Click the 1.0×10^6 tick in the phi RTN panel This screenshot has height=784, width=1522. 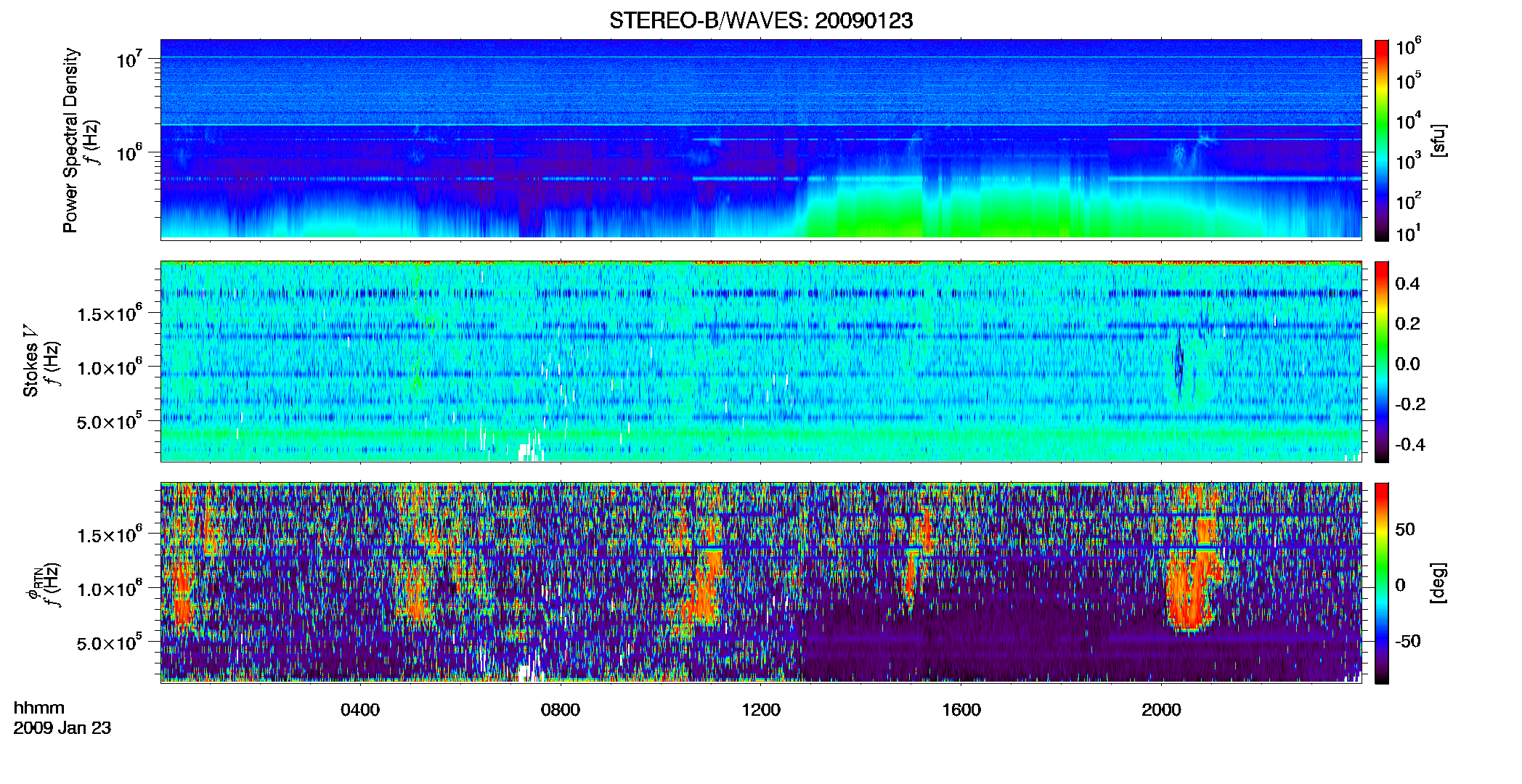110,589
